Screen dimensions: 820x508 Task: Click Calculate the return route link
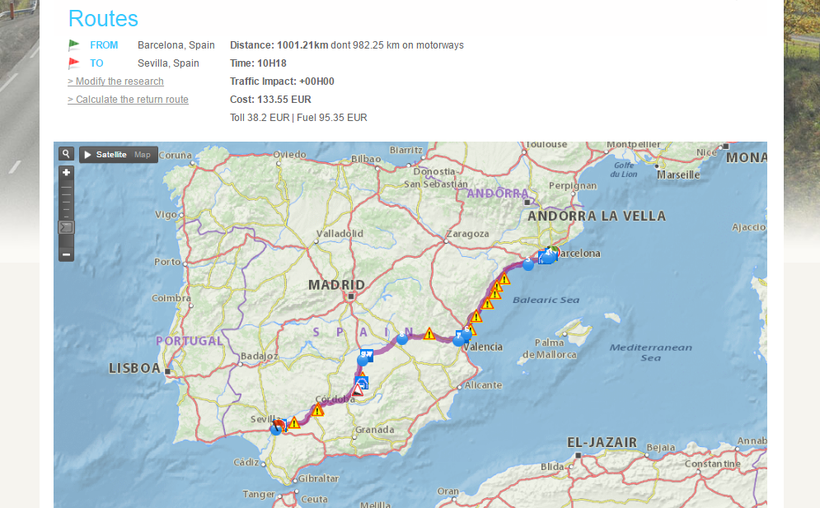point(127,99)
